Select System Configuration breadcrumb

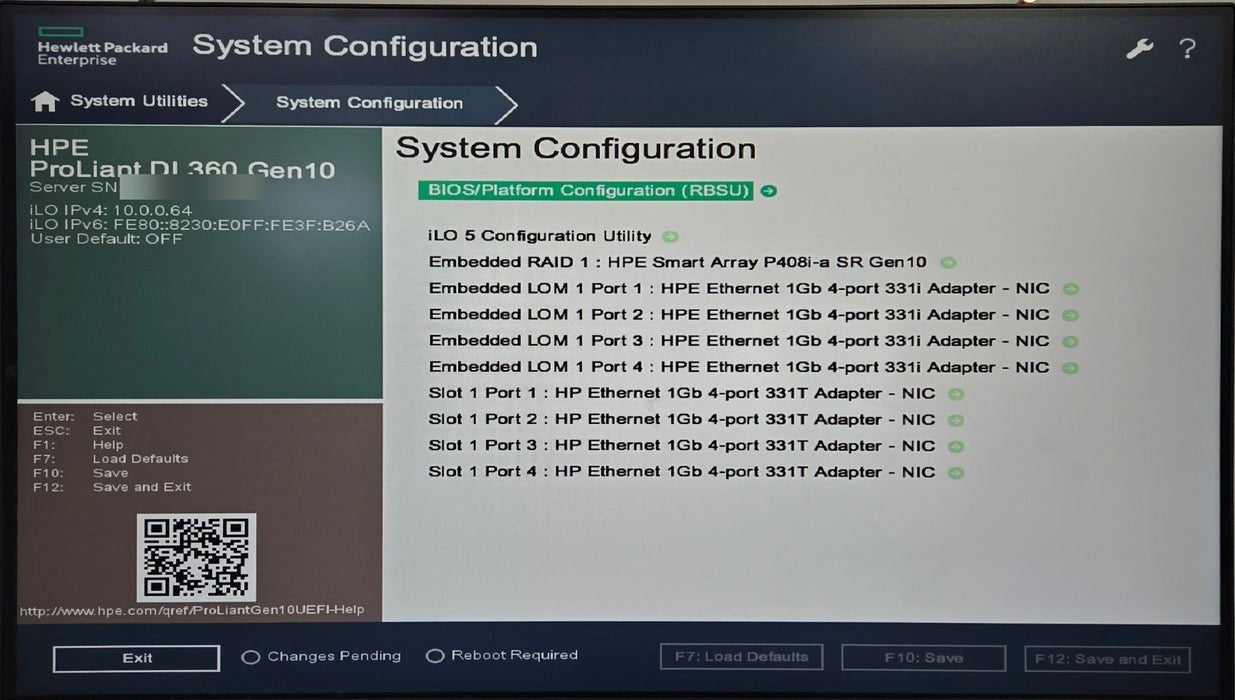point(369,103)
